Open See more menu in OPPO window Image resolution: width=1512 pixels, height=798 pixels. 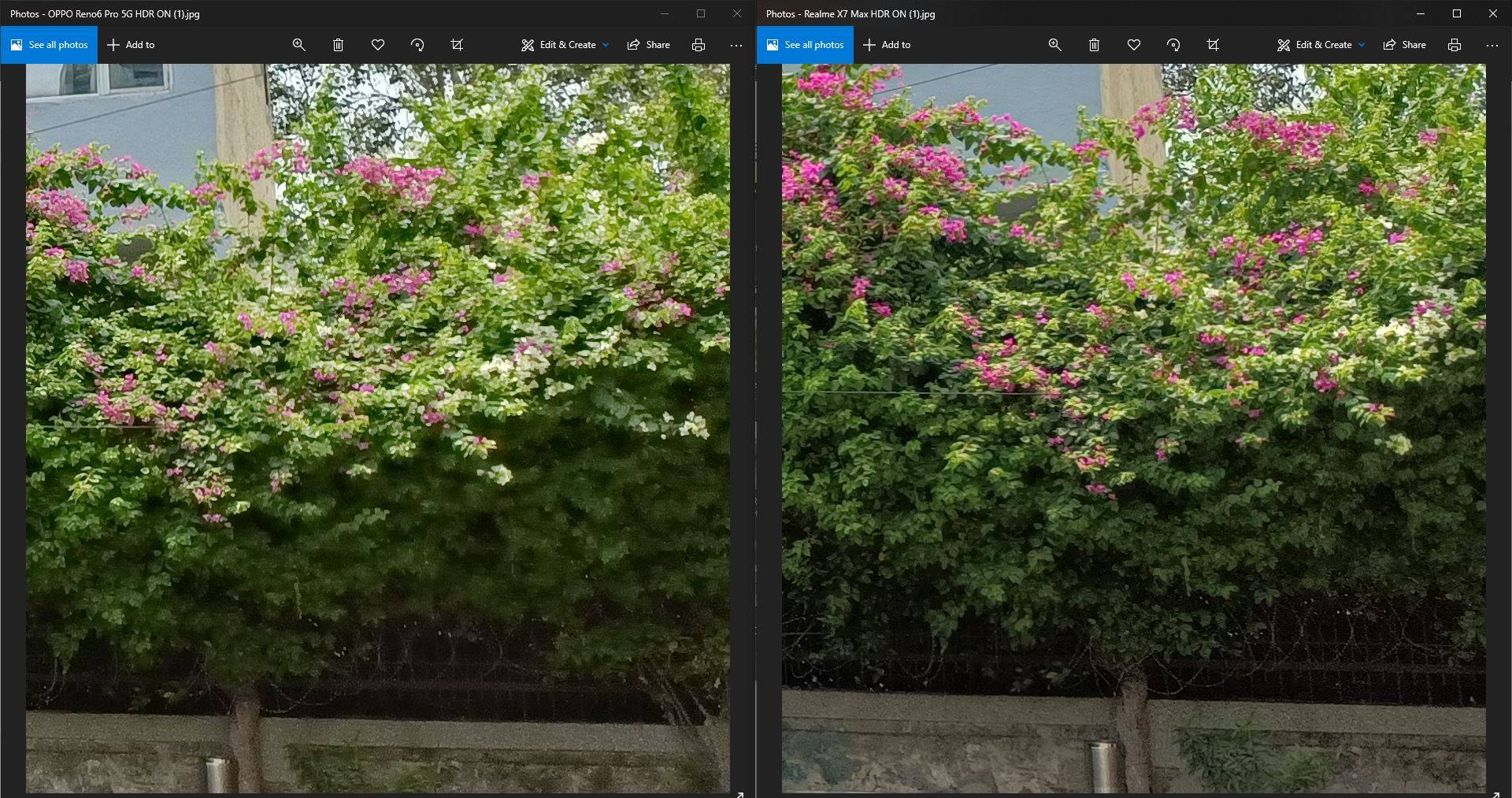[736, 45]
